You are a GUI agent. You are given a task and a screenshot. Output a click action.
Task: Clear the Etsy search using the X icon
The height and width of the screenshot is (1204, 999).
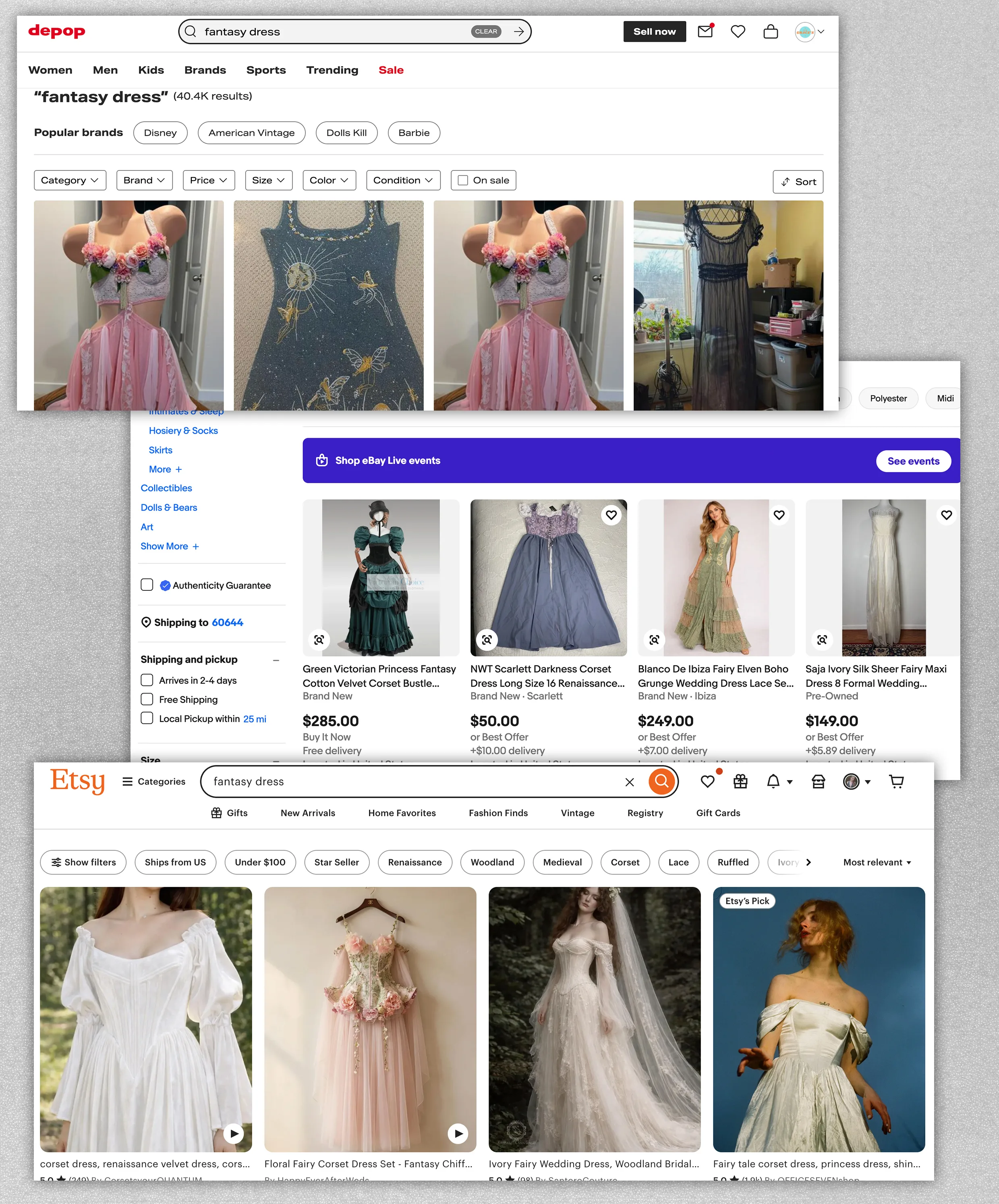click(630, 781)
